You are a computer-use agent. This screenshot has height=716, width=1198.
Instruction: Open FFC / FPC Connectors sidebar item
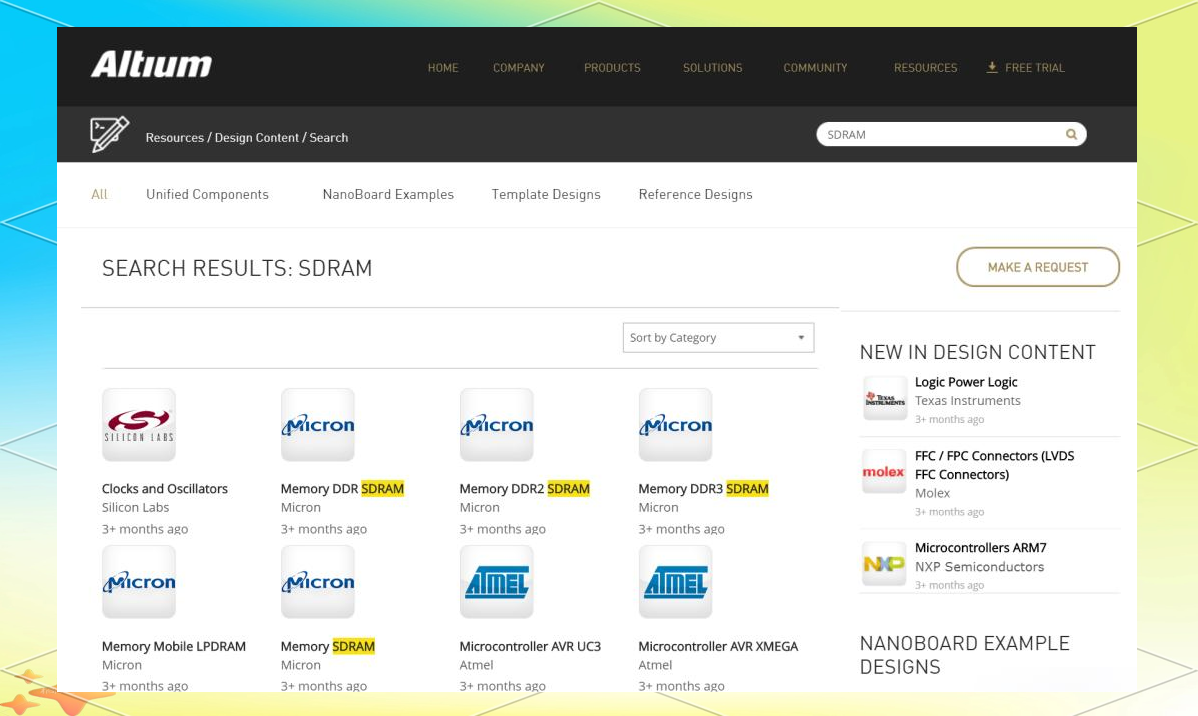point(994,465)
